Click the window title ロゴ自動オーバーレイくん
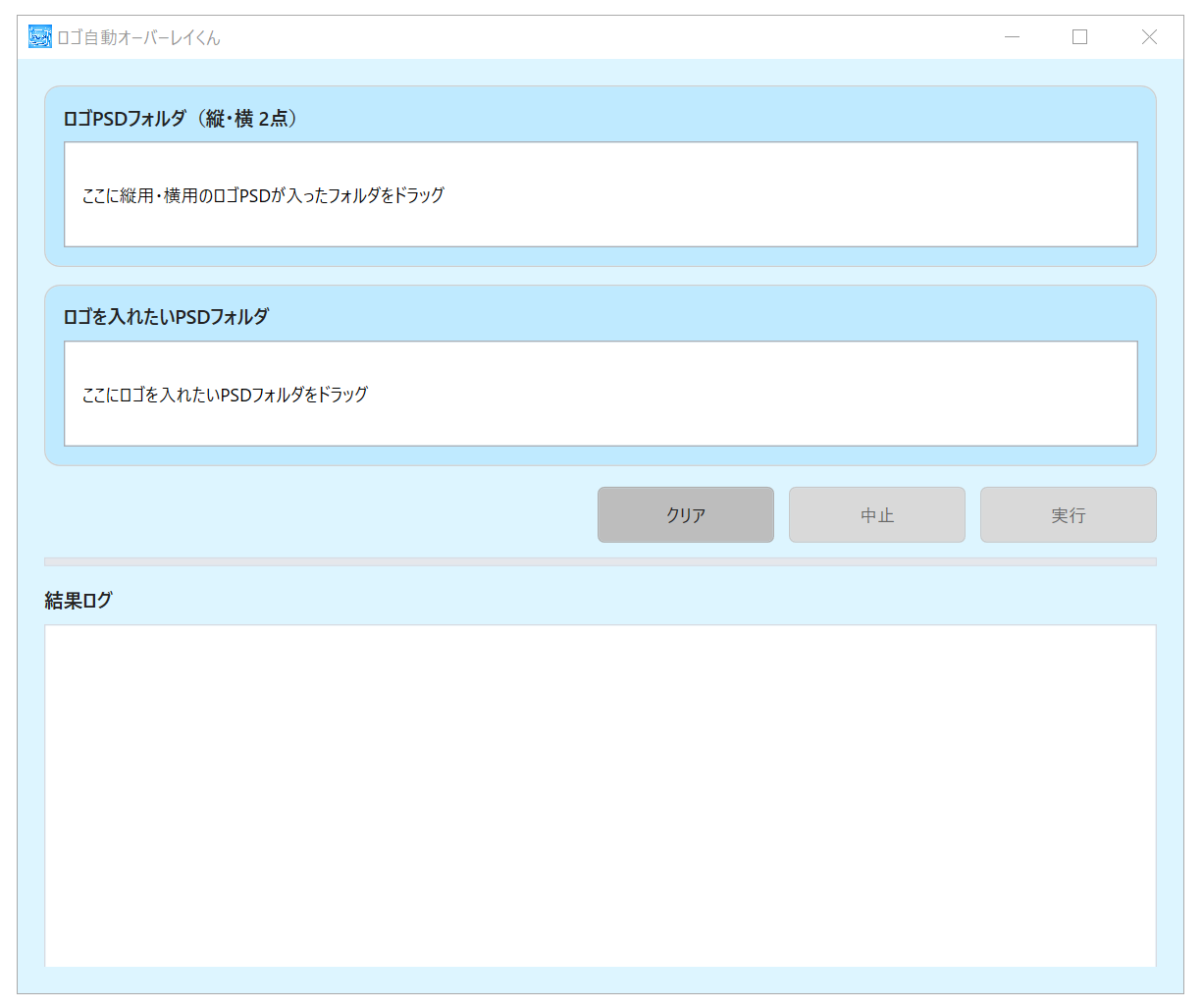This screenshot has width=1203, height=1008. click(x=138, y=37)
